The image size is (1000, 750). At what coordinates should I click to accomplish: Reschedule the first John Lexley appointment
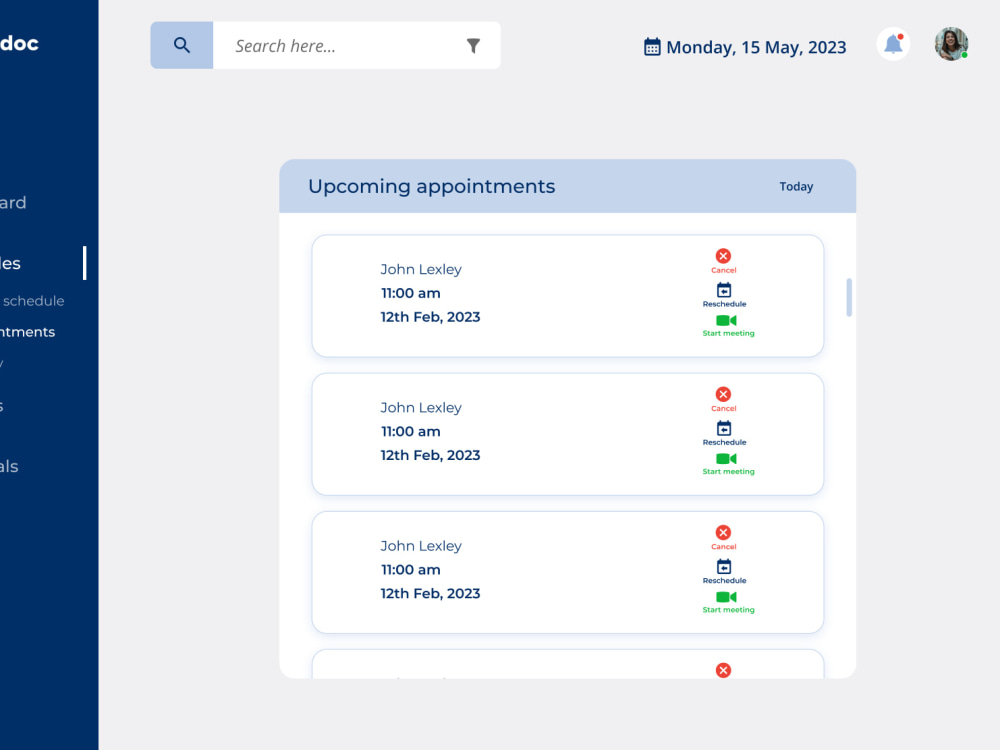[x=724, y=295]
